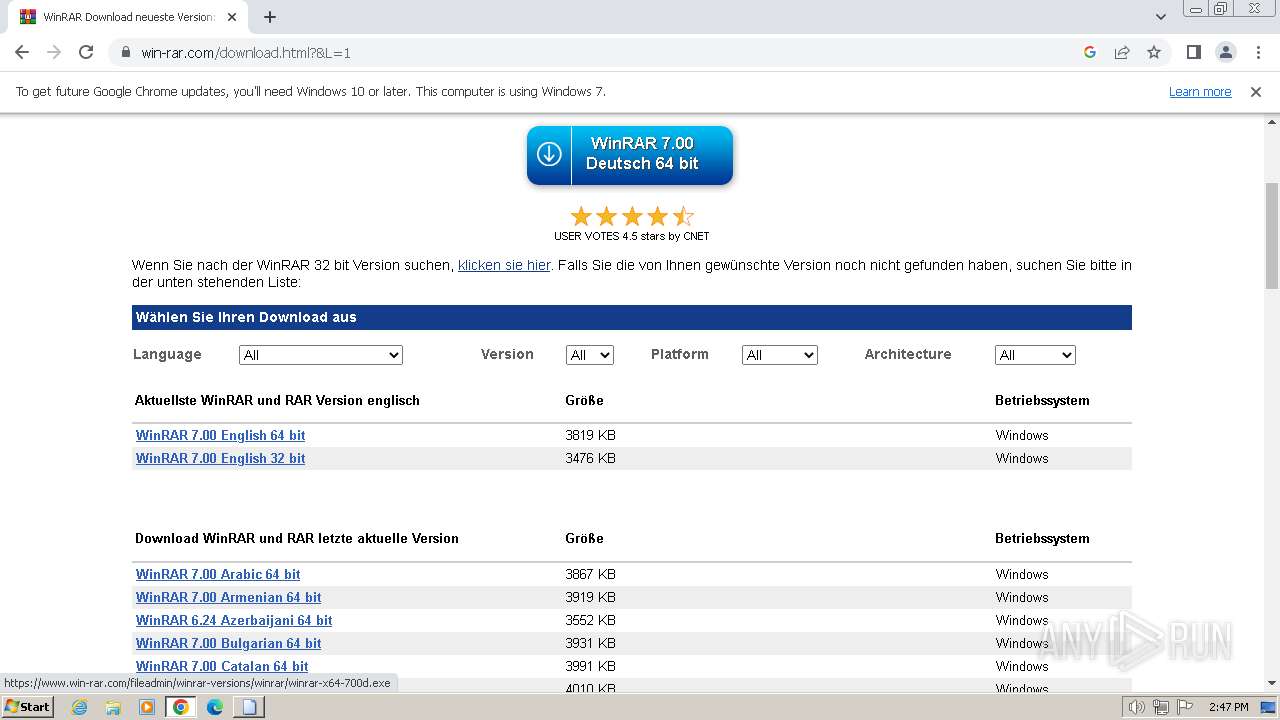
Task: Download WinRAR 7.00 Arabic 64 bit
Action: pyautogui.click(x=218, y=574)
